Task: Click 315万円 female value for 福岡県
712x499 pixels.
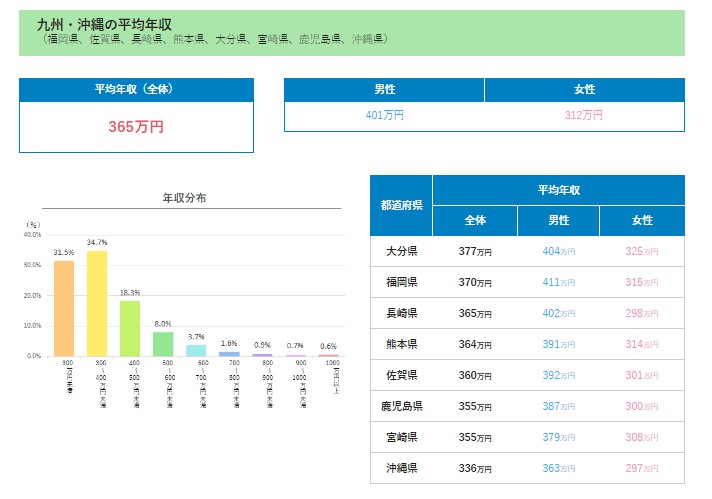Action: pyautogui.click(x=642, y=282)
